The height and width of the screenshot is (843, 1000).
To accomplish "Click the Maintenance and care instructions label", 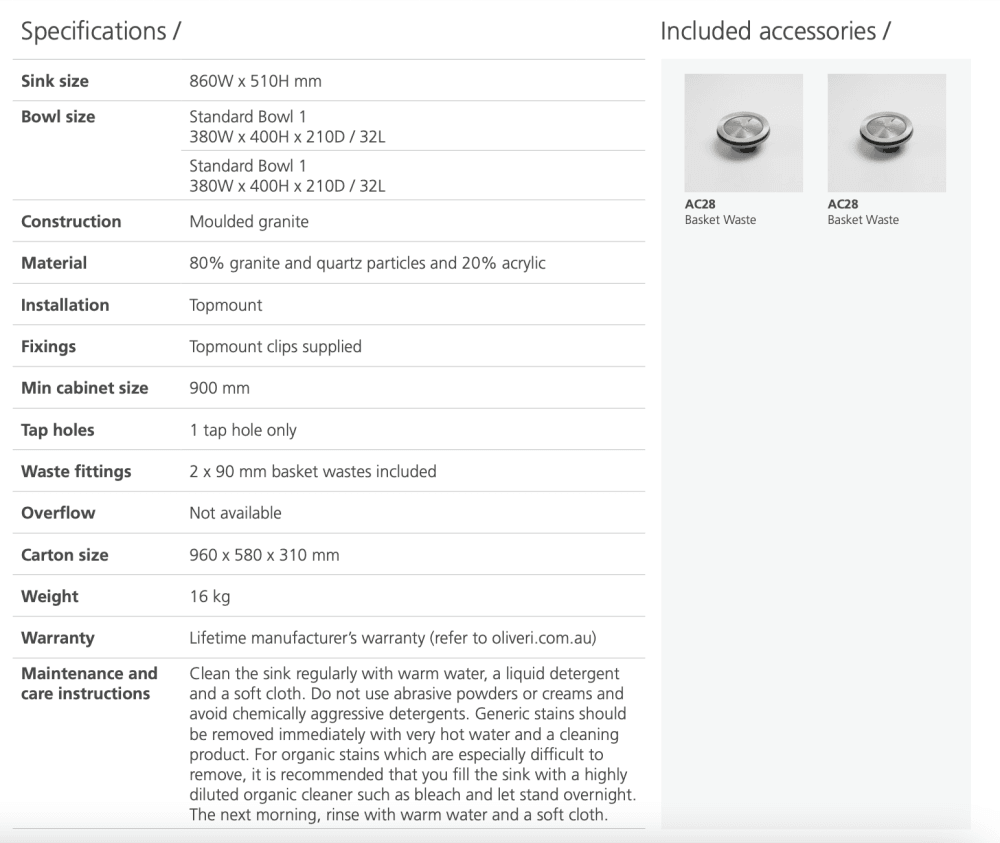I will (89, 683).
